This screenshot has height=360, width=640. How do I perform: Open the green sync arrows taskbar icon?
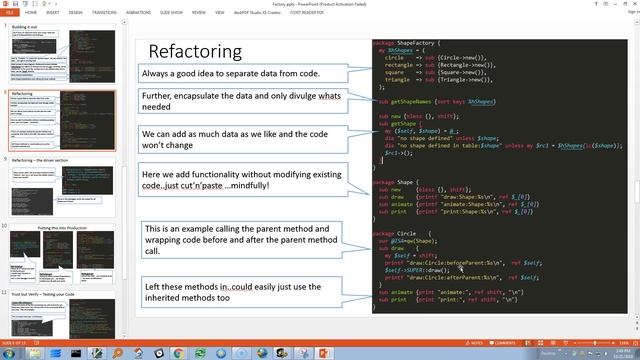tap(200, 353)
